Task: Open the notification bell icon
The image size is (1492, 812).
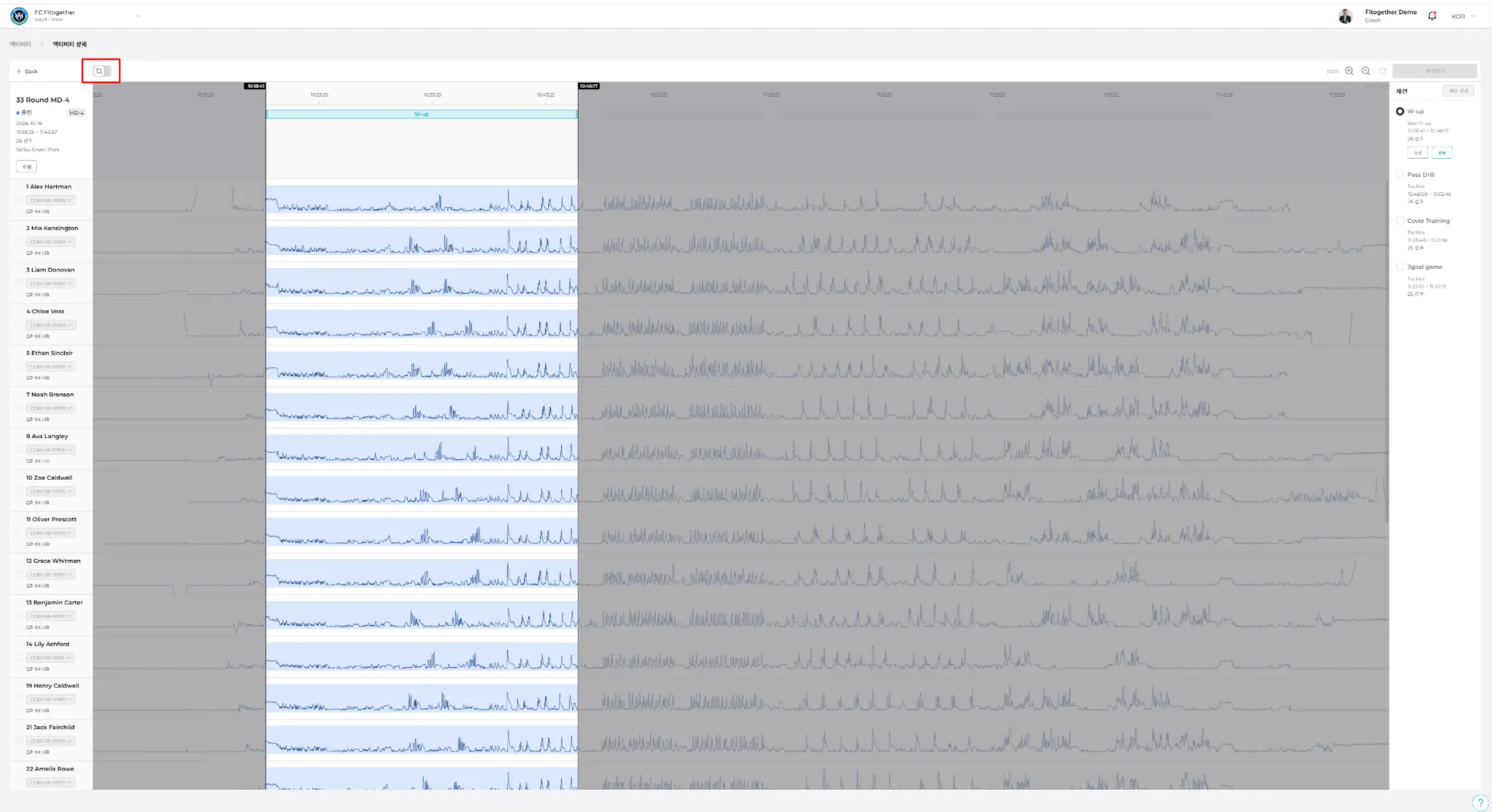Action: [x=1432, y=15]
